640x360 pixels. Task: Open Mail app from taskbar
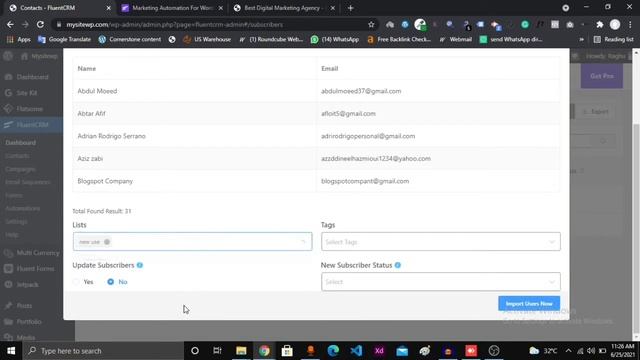402,351
